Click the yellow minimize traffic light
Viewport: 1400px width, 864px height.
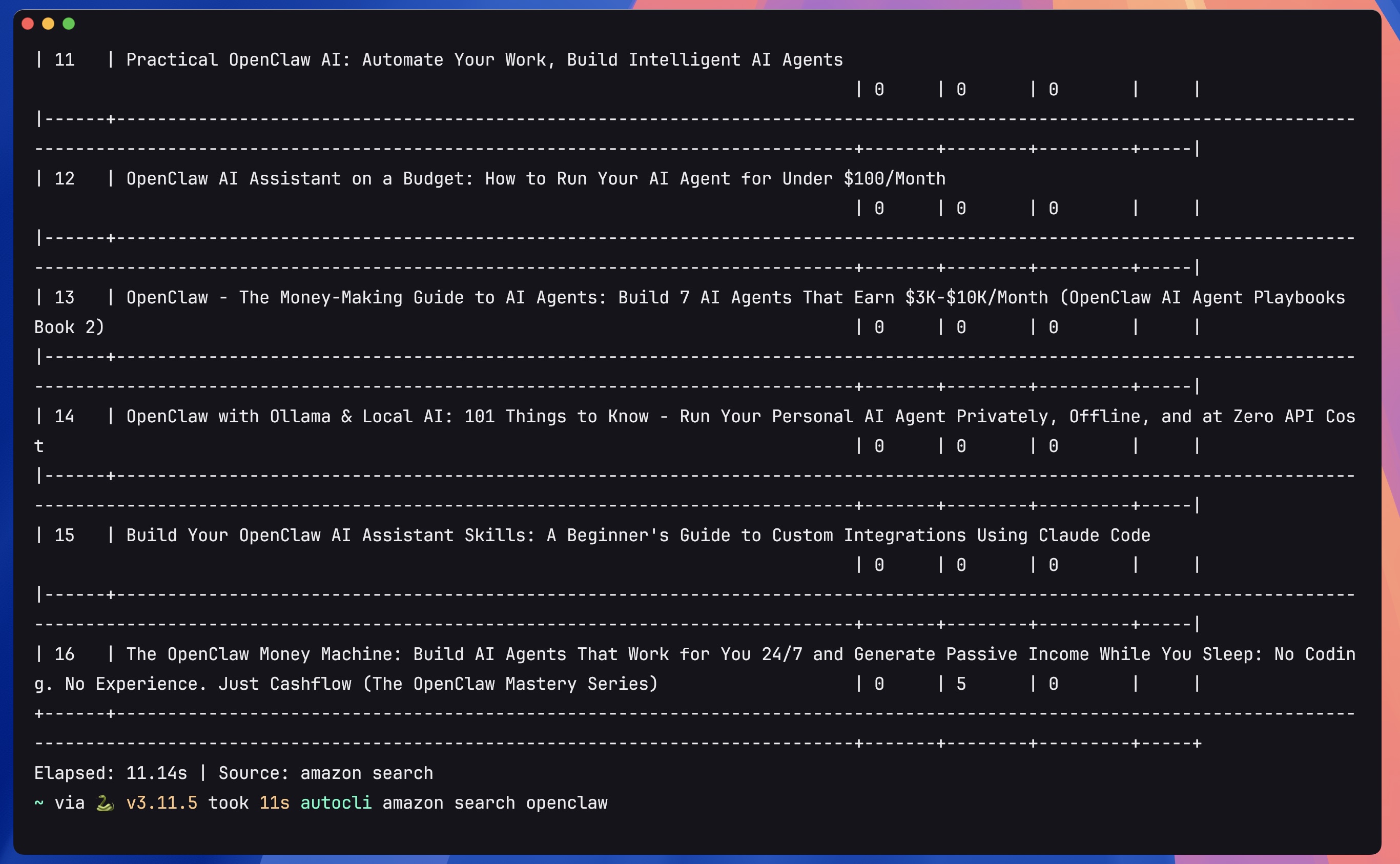pyautogui.click(x=49, y=24)
